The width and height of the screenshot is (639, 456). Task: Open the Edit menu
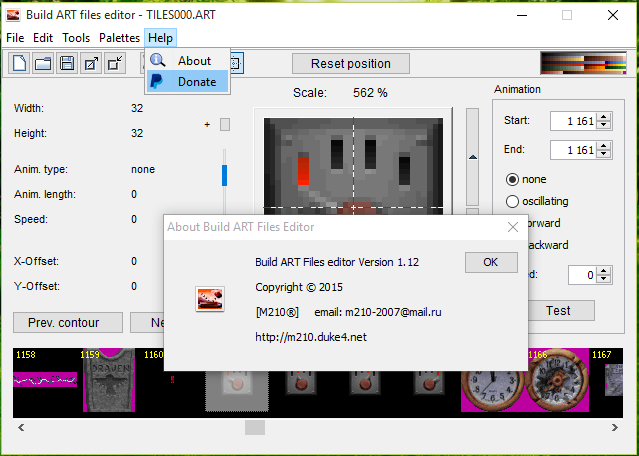pos(43,38)
